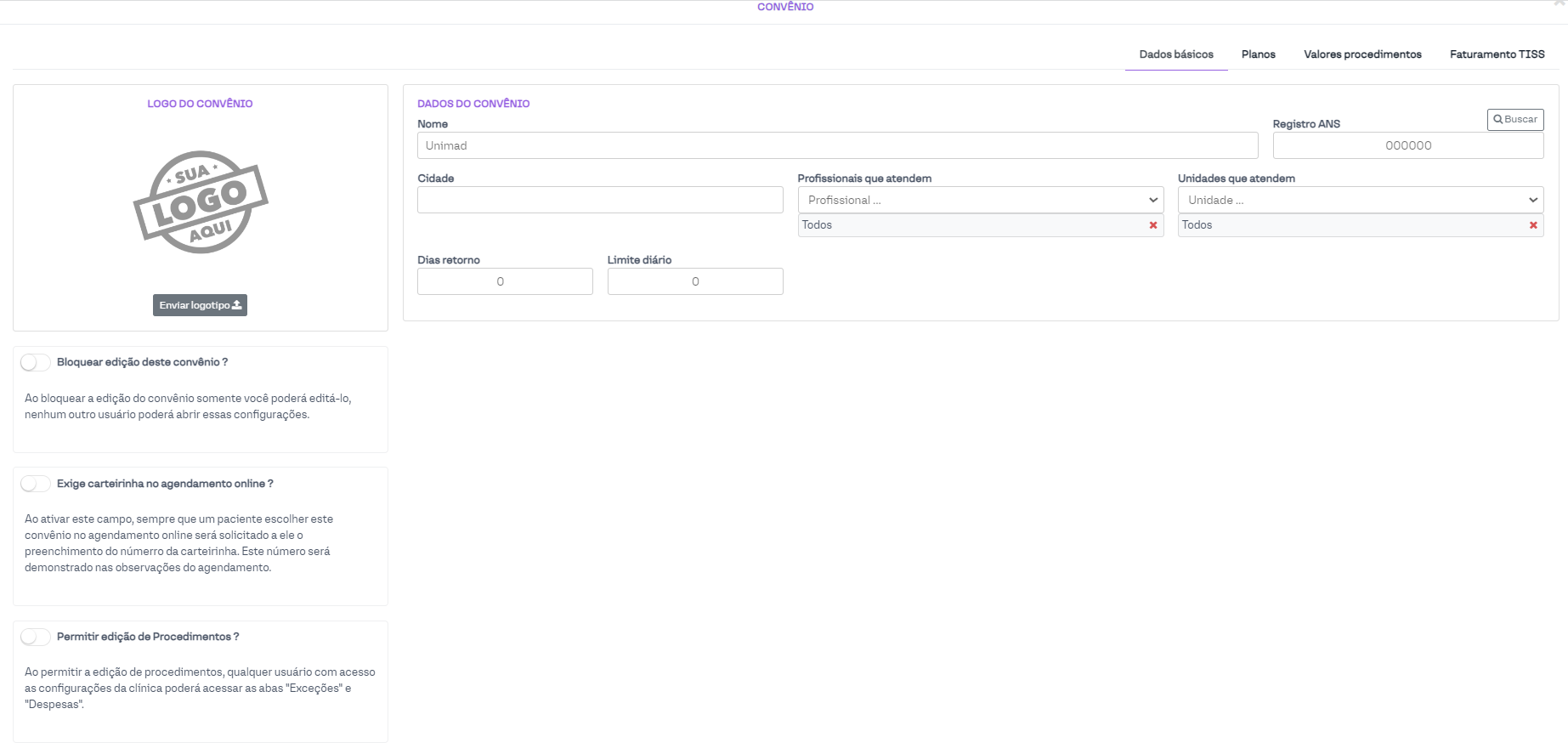Close the Convênio dialog

(1560, 3)
